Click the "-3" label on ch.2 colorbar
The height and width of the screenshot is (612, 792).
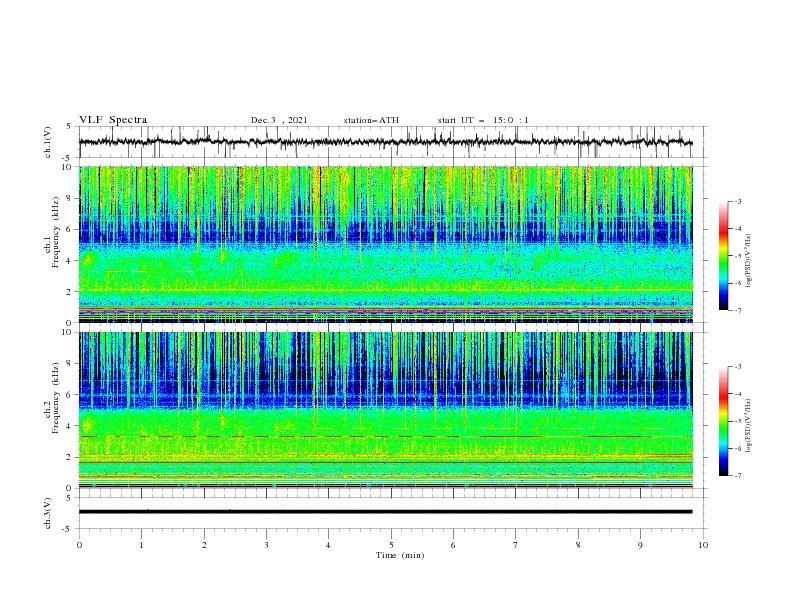pos(738,367)
